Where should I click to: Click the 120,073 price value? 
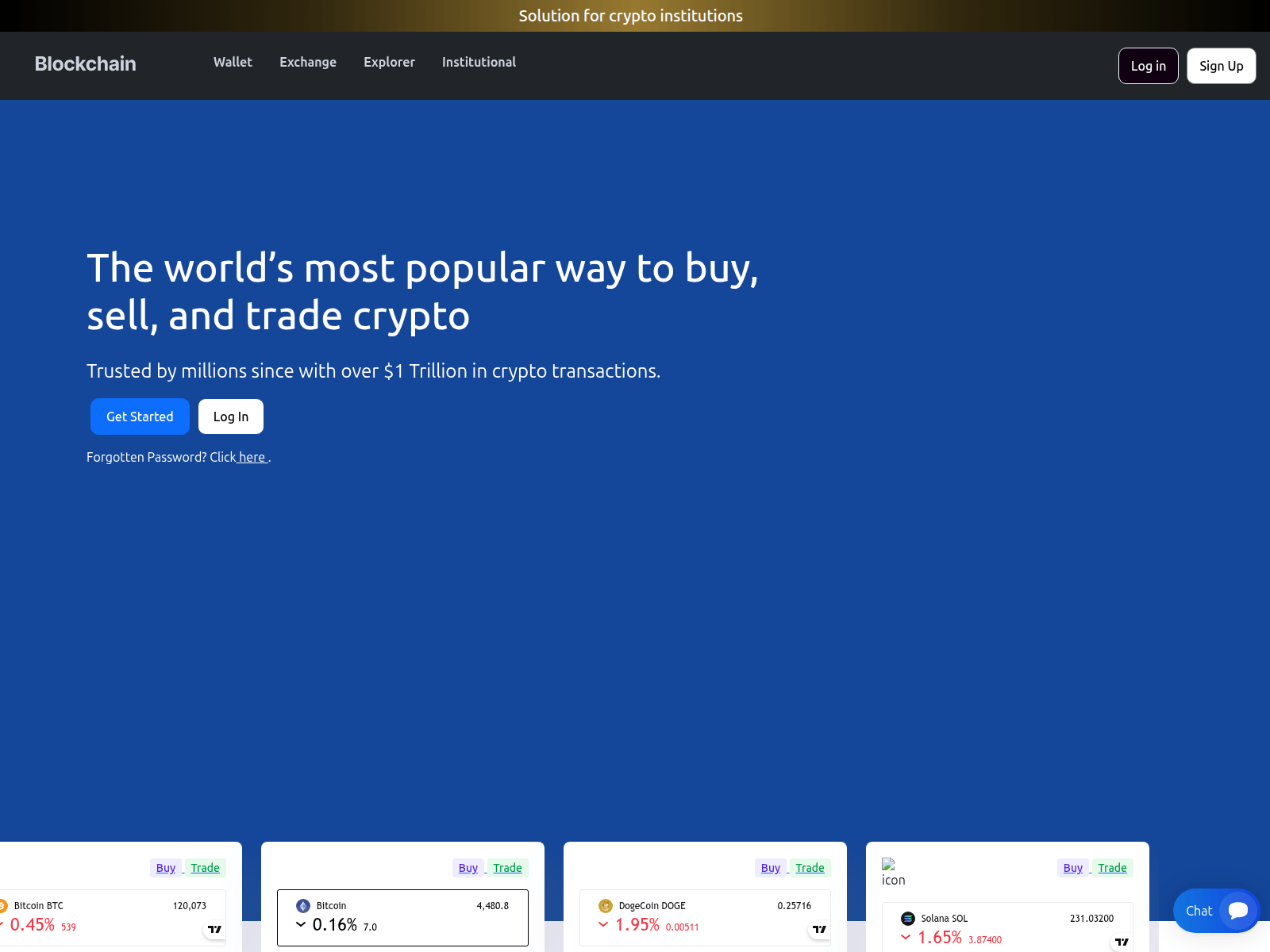coord(190,906)
